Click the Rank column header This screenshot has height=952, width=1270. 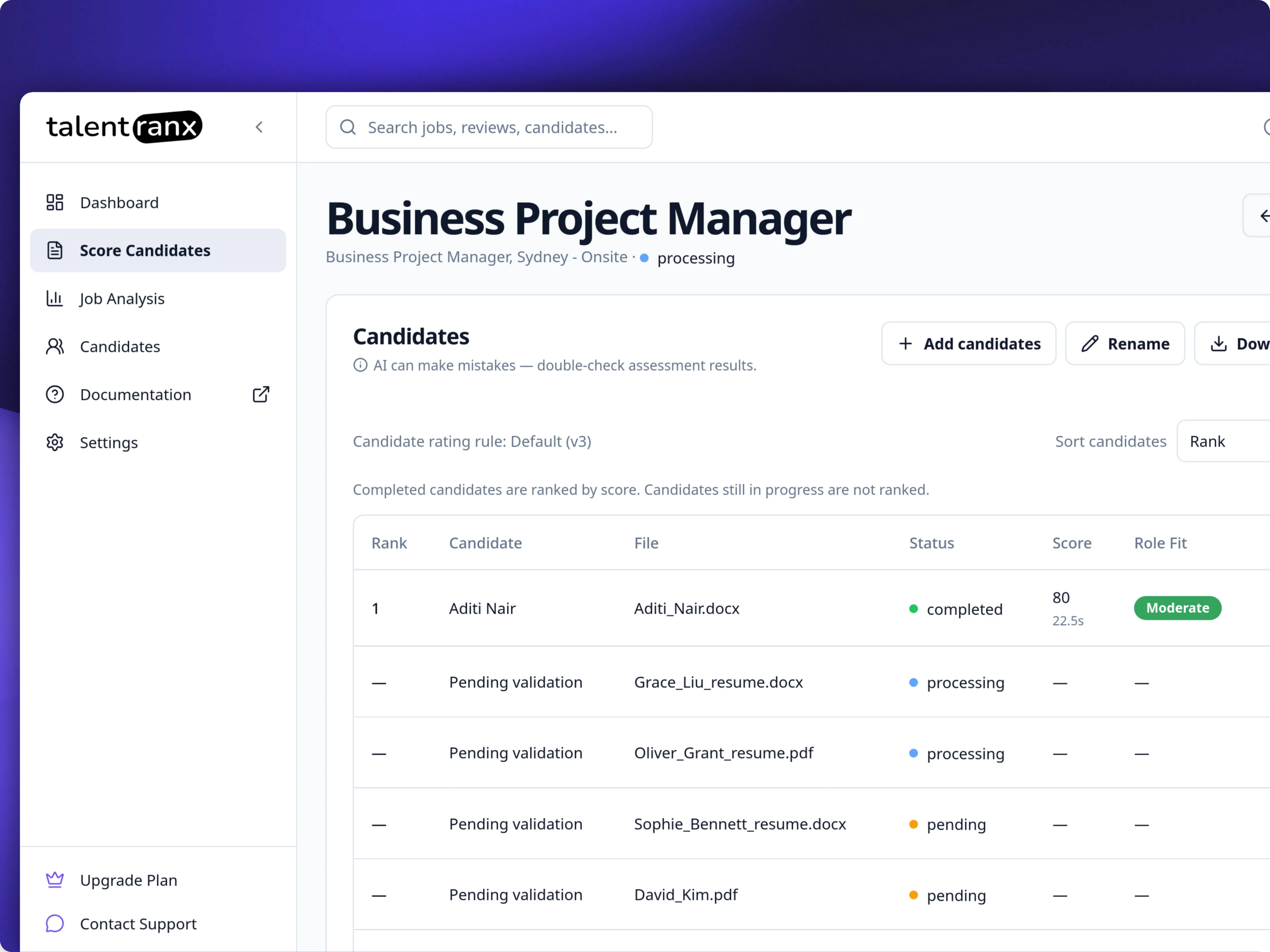coord(389,543)
